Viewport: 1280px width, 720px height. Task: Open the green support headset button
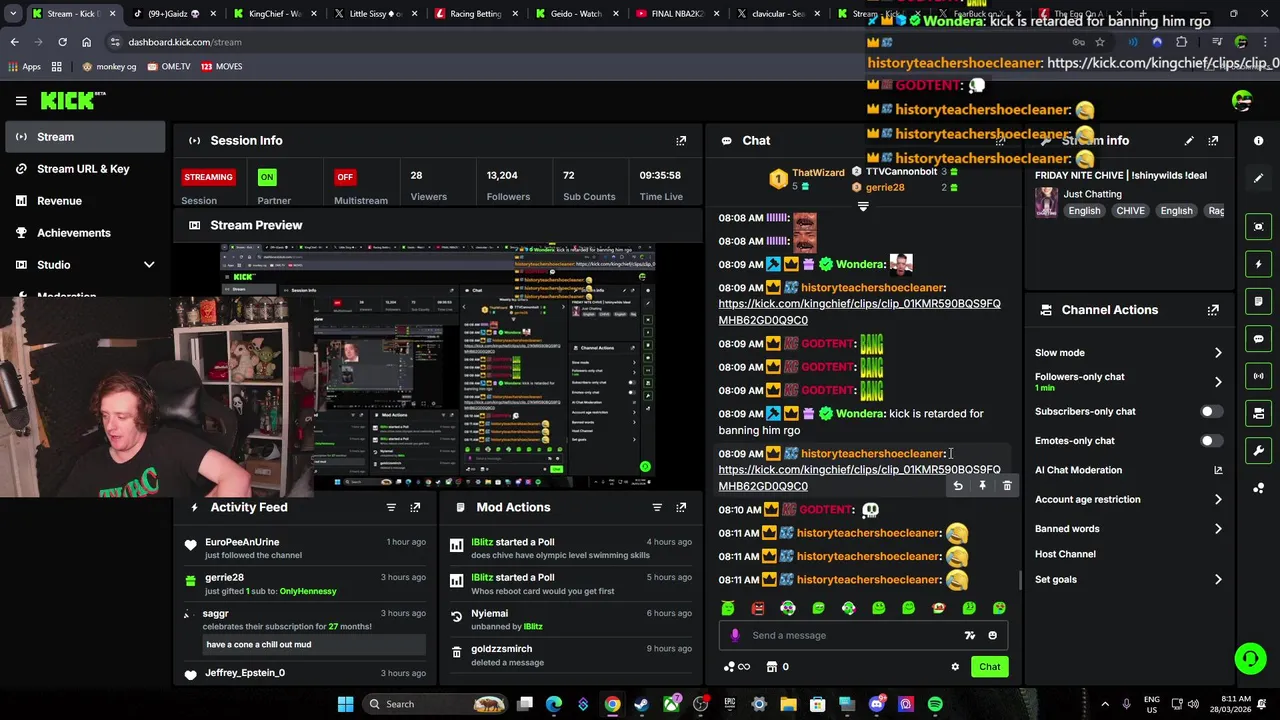click(1250, 658)
